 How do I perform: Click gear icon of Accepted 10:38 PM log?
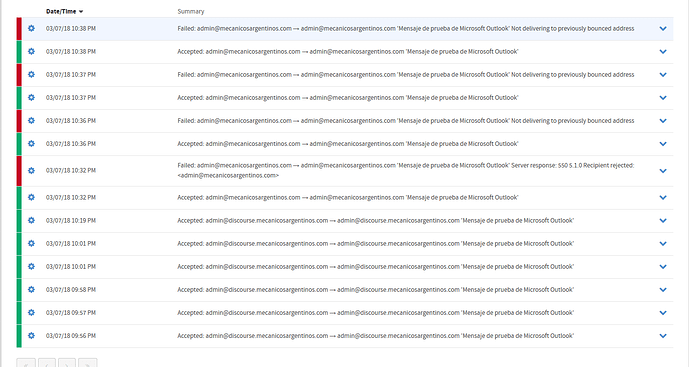point(31,51)
